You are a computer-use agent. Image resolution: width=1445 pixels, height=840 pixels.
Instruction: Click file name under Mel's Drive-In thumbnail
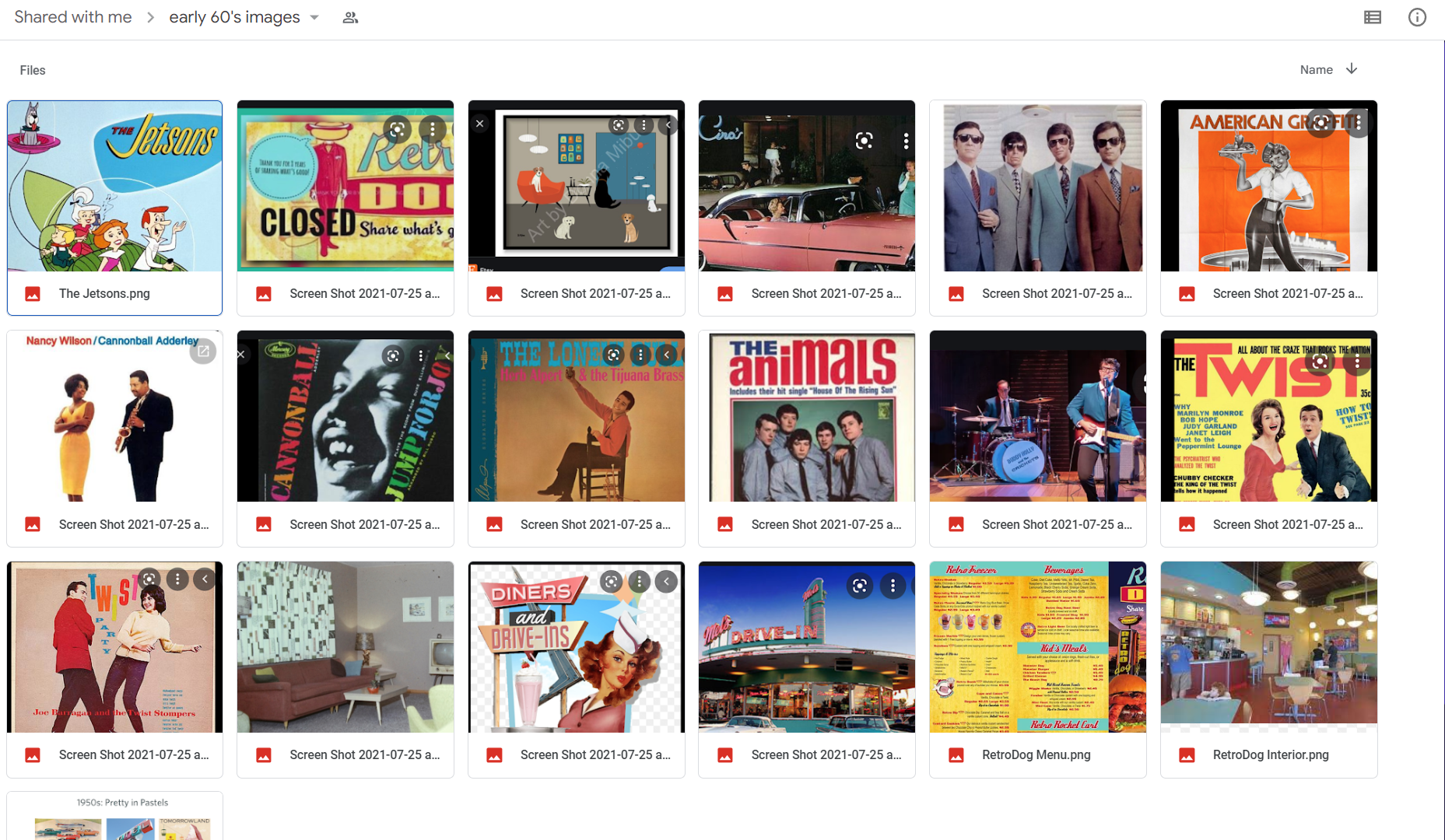pyautogui.click(x=826, y=754)
